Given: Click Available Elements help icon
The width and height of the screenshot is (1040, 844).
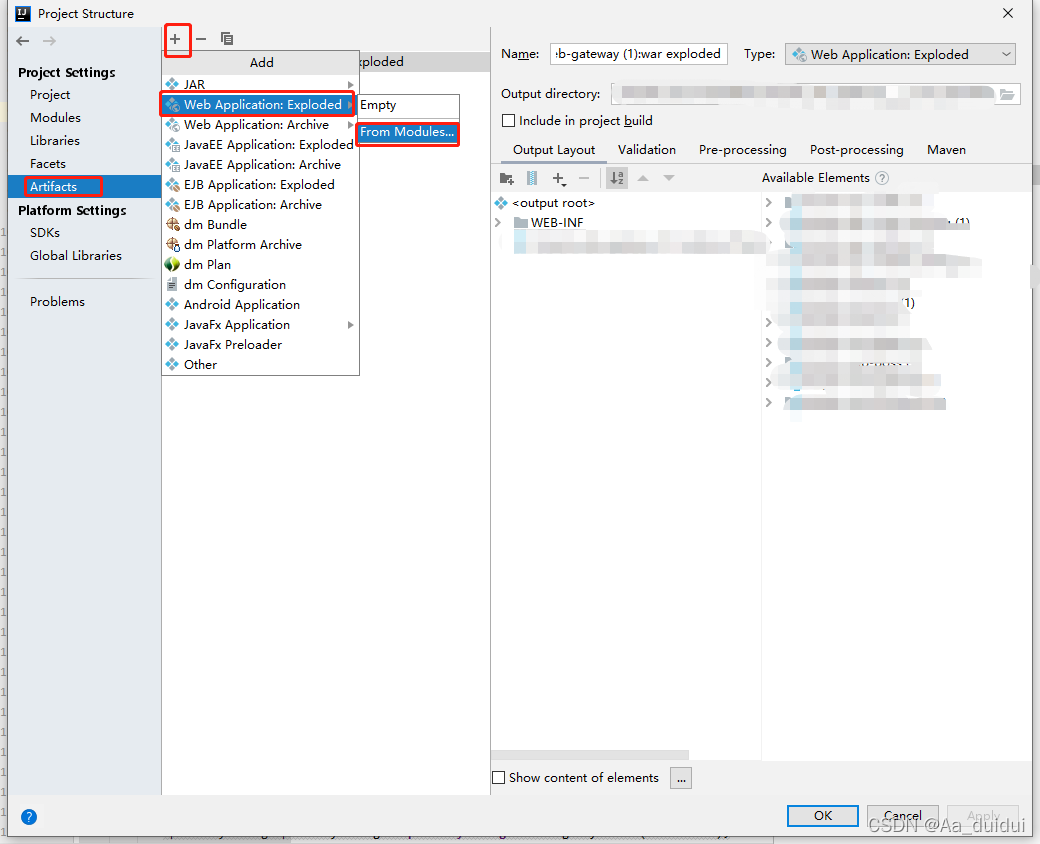Looking at the screenshot, I should click(x=881, y=178).
